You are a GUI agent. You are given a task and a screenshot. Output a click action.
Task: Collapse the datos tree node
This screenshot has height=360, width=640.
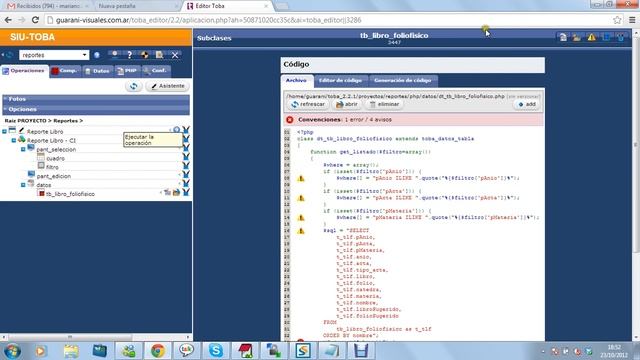pyautogui.click(x=23, y=185)
